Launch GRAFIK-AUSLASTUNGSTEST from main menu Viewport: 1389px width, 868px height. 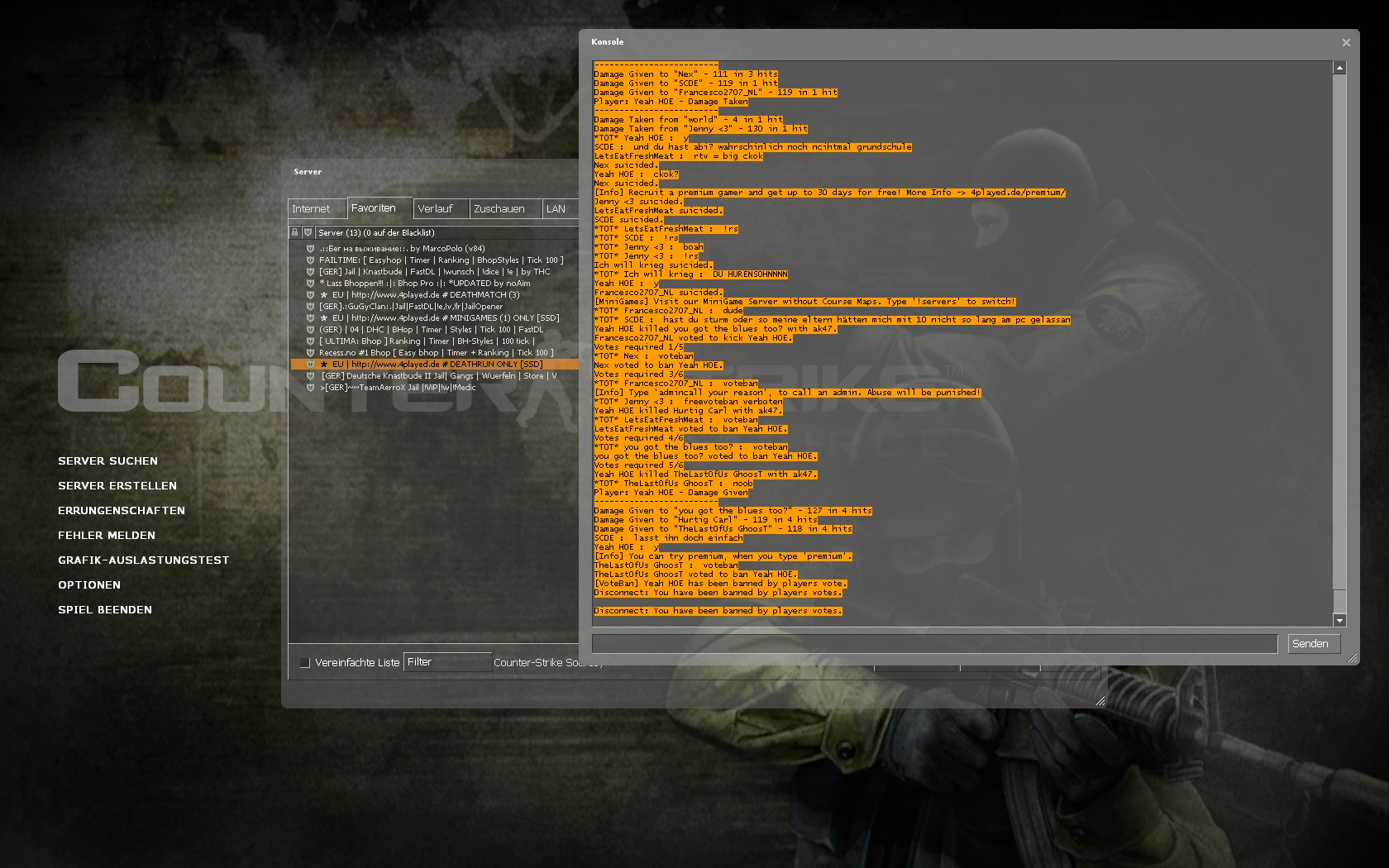144,560
